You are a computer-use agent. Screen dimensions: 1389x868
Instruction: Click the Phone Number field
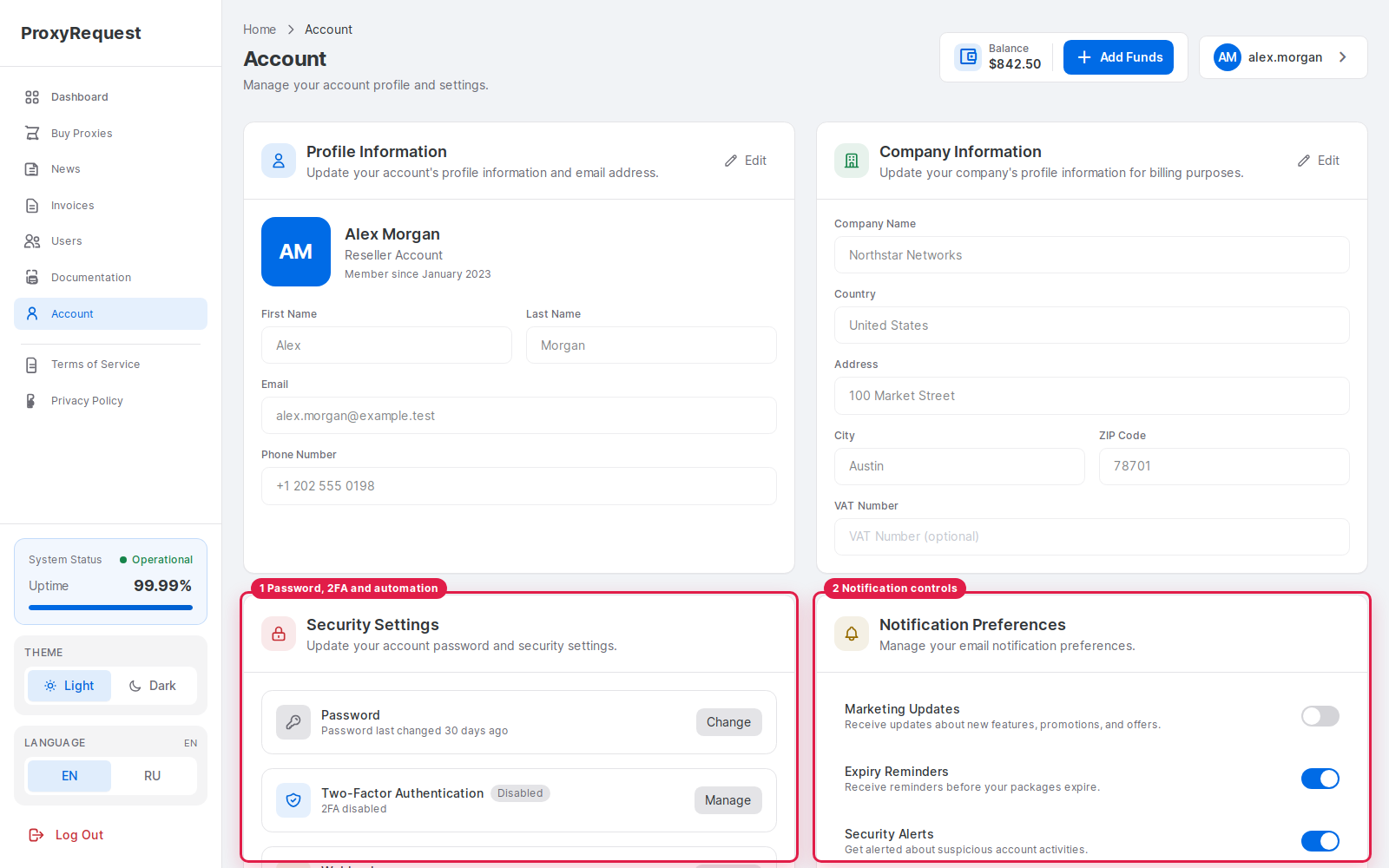point(519,486)
